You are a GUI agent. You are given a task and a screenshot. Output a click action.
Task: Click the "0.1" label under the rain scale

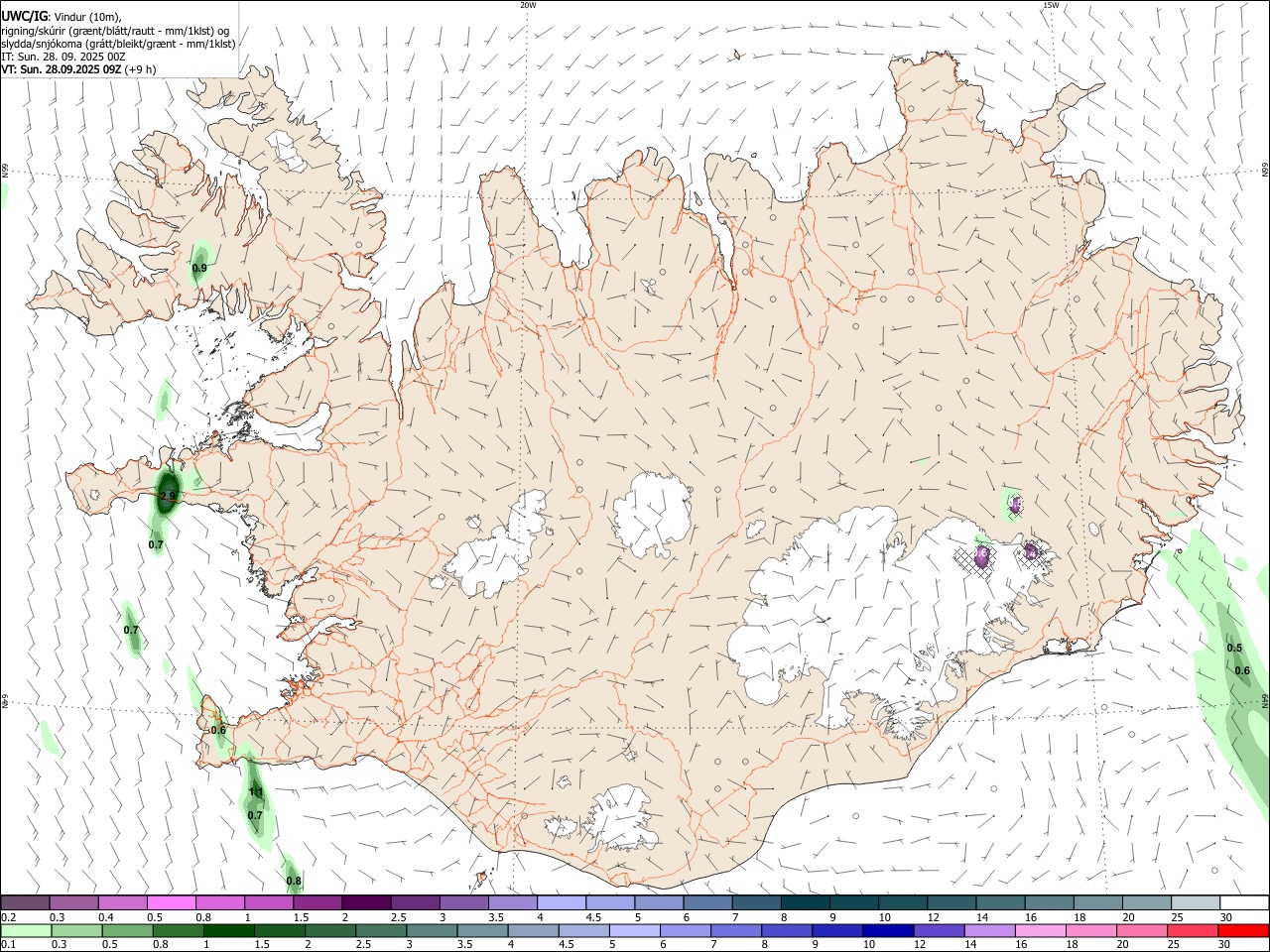pyautogui.click(x=8, y=945)
